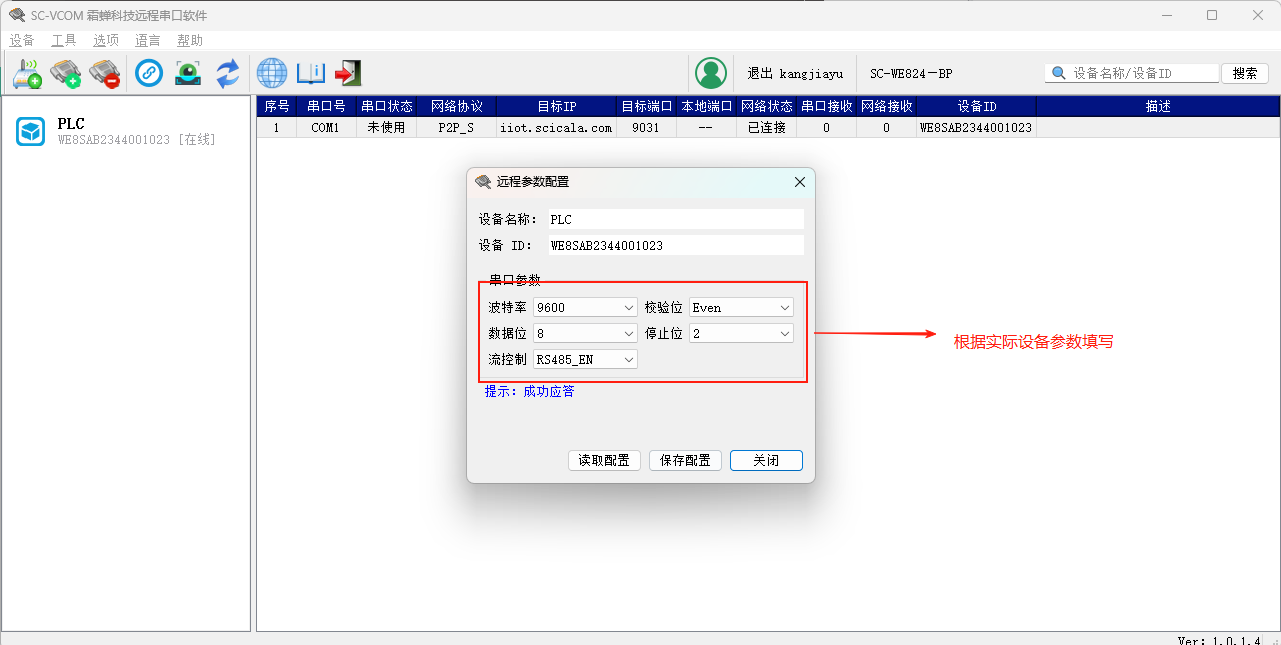This screenshot has height=645, width=1281.
Task: Click the 串口号 column header
Action: [x=326, y=107]
